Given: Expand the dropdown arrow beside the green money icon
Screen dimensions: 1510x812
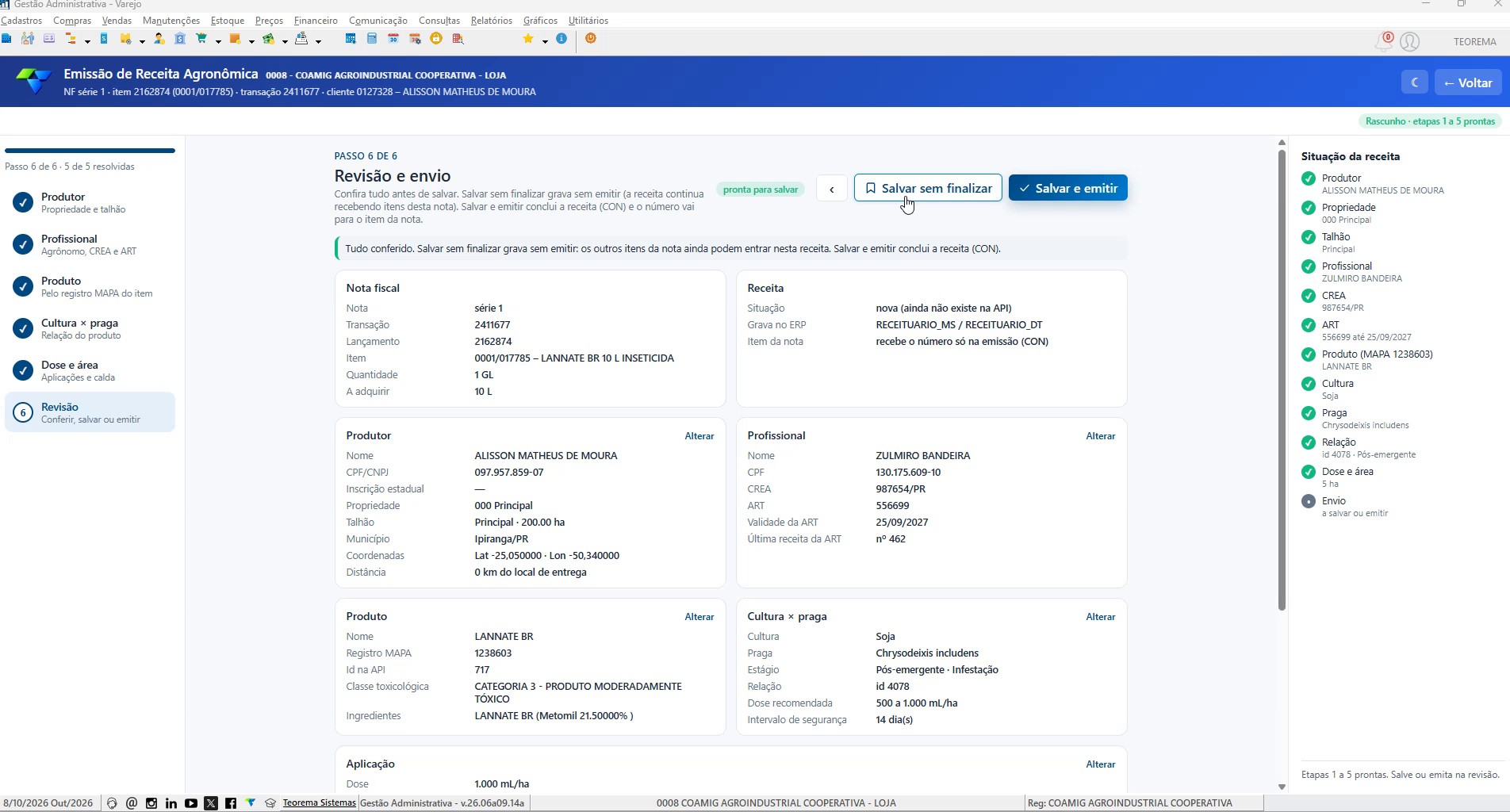Looking at the screenshot, I should click(x=285, y=41).
